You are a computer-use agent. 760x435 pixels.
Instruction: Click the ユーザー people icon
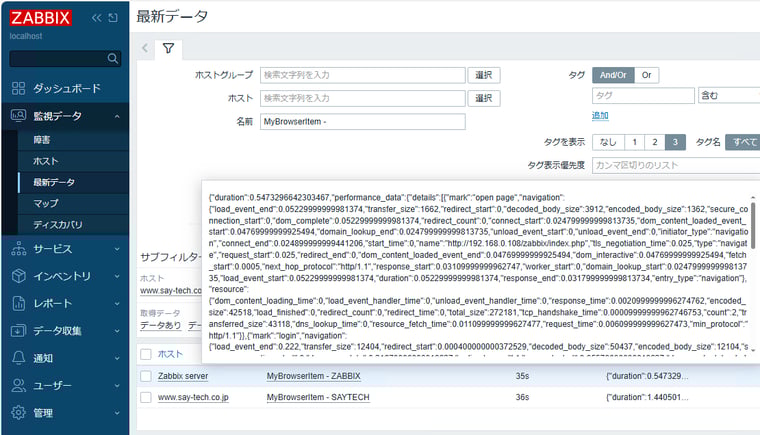click(18, 386)
